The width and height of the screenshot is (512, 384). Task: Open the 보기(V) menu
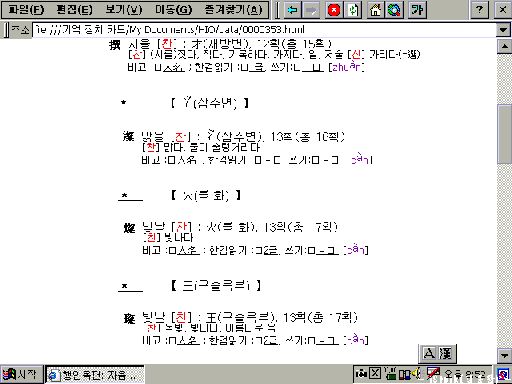click(x=124, y=10)
